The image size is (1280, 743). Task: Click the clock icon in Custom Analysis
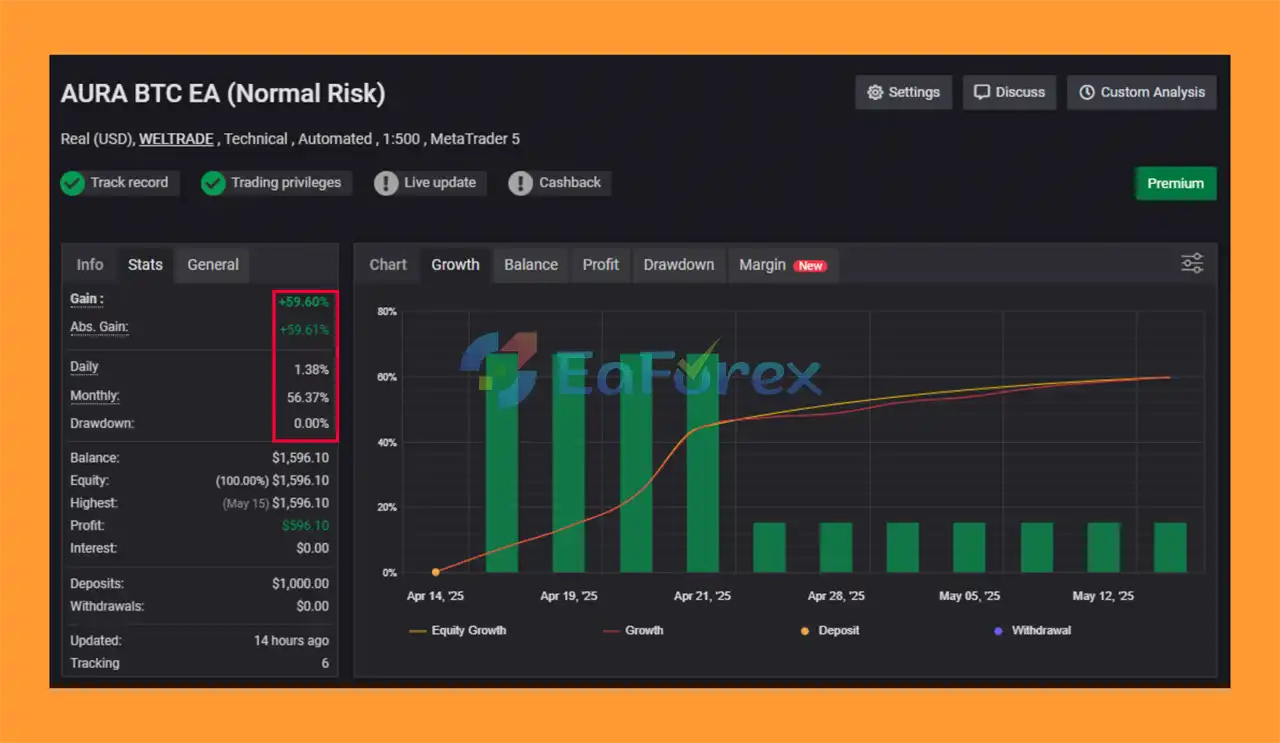(x=1087, y=93)
